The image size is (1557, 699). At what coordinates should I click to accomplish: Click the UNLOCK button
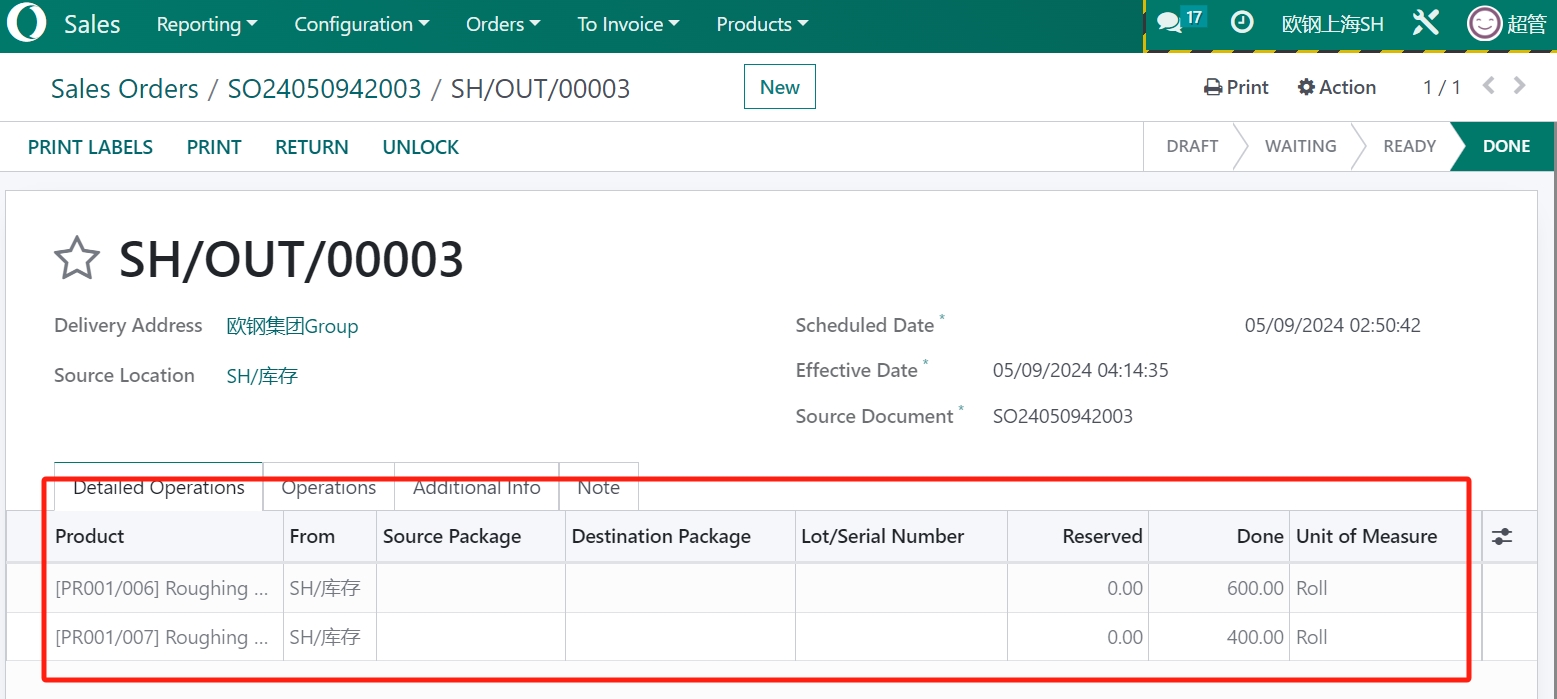click(420, 147)
